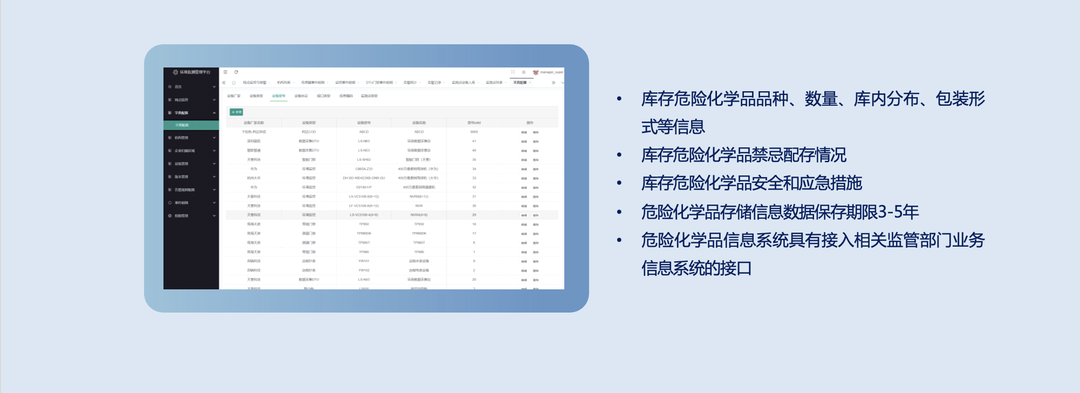Click the delete link in the ABCD row
The height and width of the screenshot is (393, 1080).
pyautogui.click(x=535, y=131)
